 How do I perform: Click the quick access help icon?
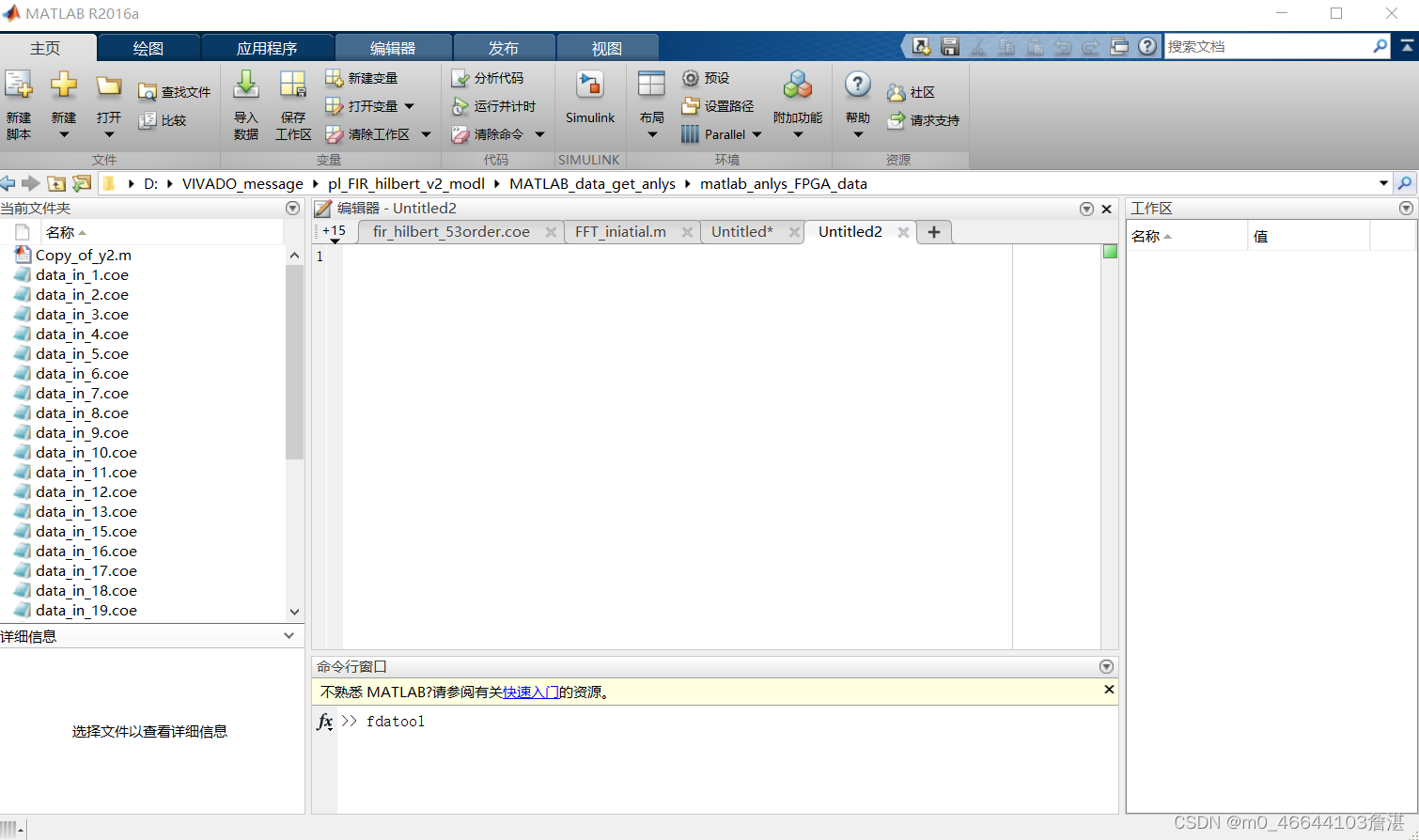tap(1147, 46)
